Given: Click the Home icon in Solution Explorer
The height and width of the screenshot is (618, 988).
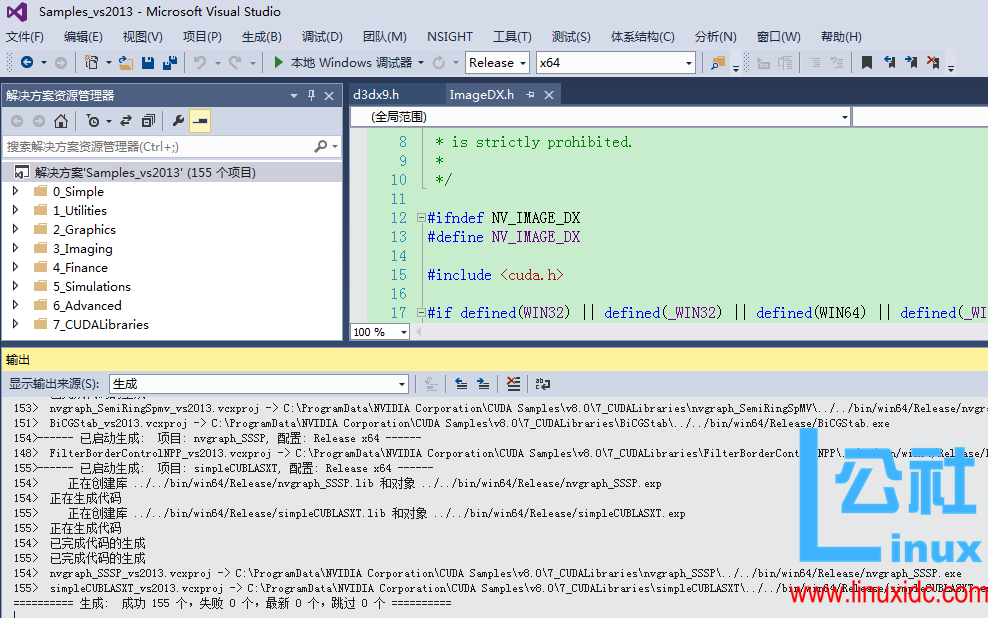Looking at the screenshot, I should pos(60,121).
